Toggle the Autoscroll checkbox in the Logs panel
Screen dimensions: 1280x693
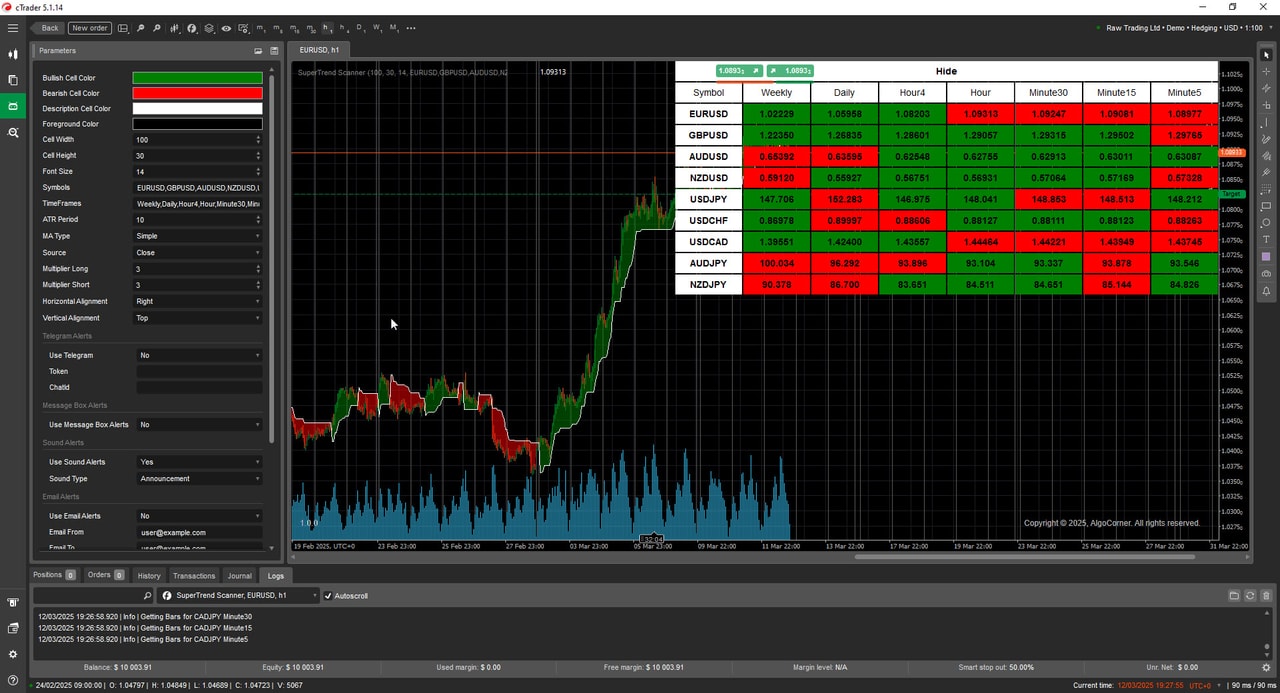coord(328,595)
